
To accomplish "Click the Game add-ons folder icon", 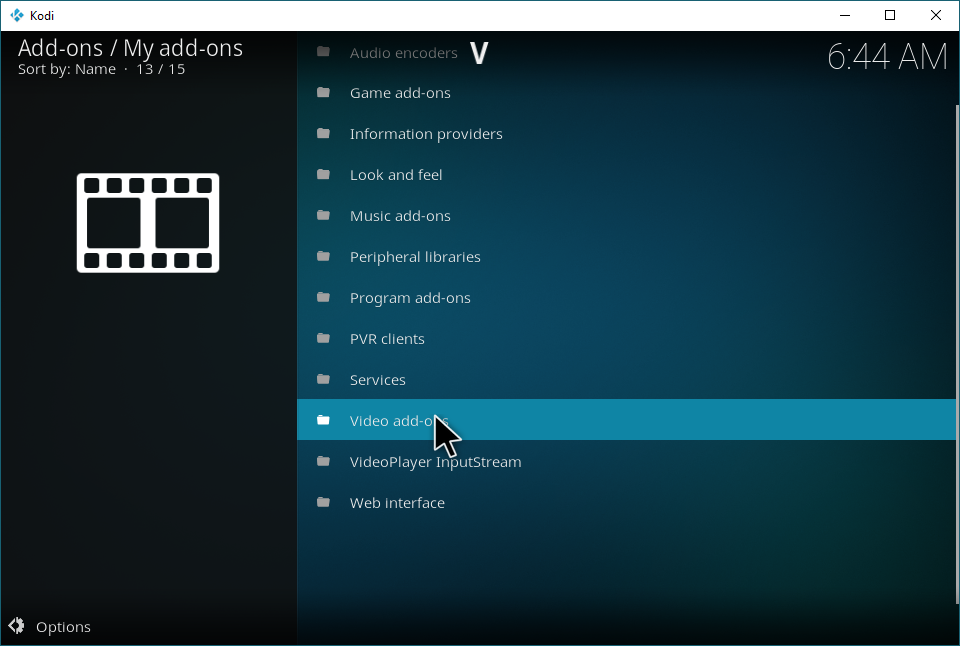I will 323,92.
